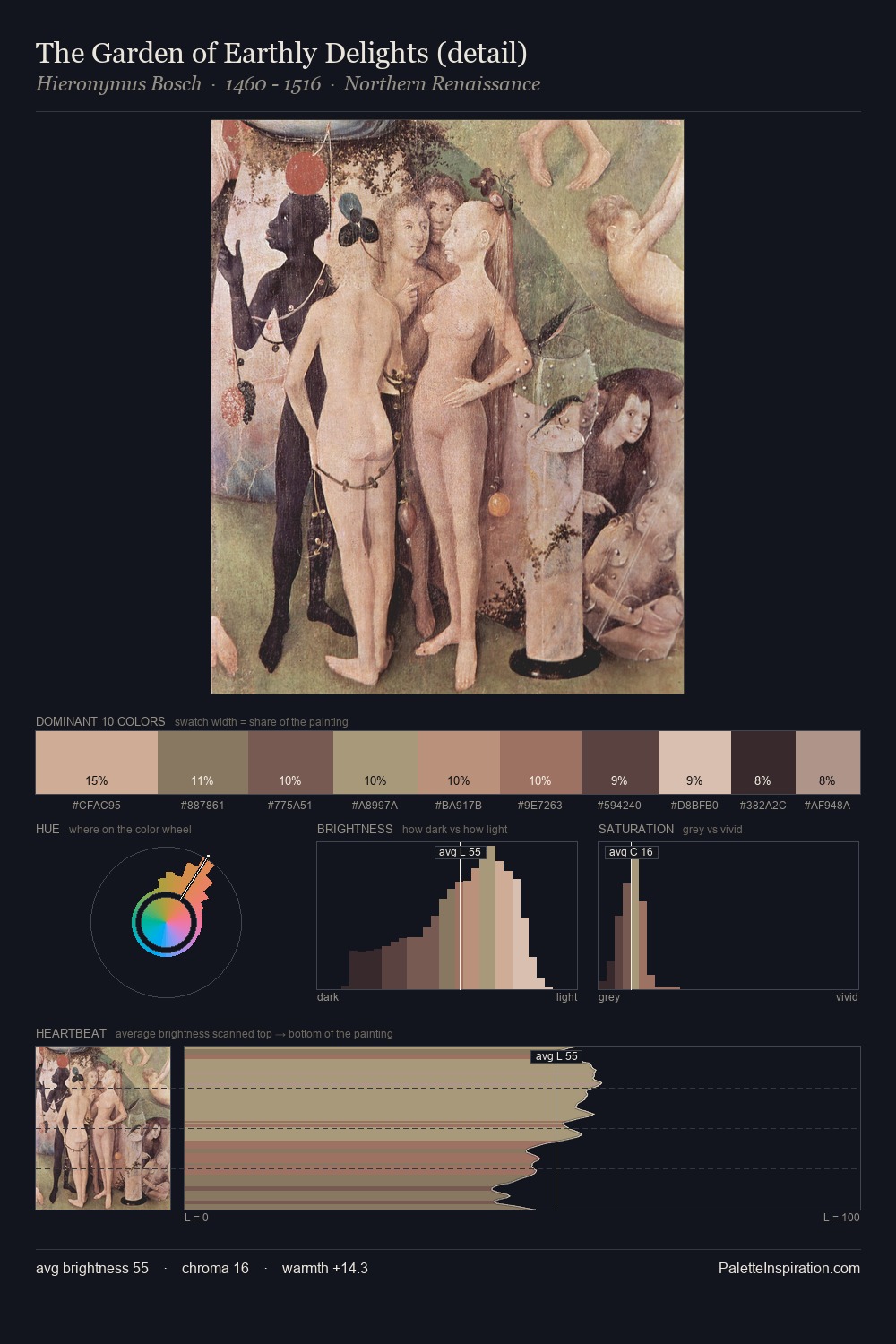The image size is (896, 1344).
Task: Pick the #D8BFB0 pale pink swatch
Action: pos(694,762)
